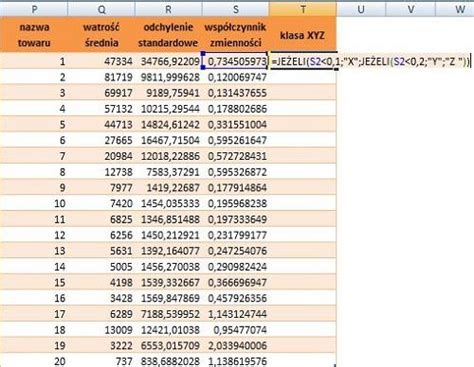This screenshot has width=474, height=367.
Task: Select cell with value 9811,999628
Action: tap(168, 77)
